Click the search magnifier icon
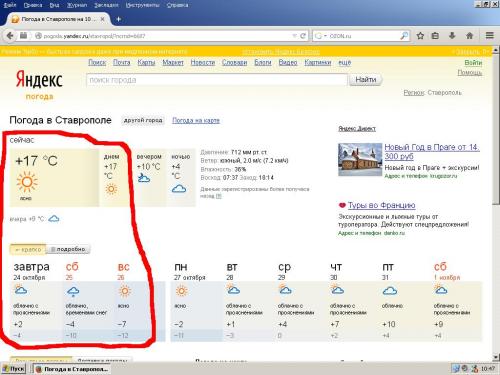Viewport: 500px width, 375px height. [x=404, y=36]
